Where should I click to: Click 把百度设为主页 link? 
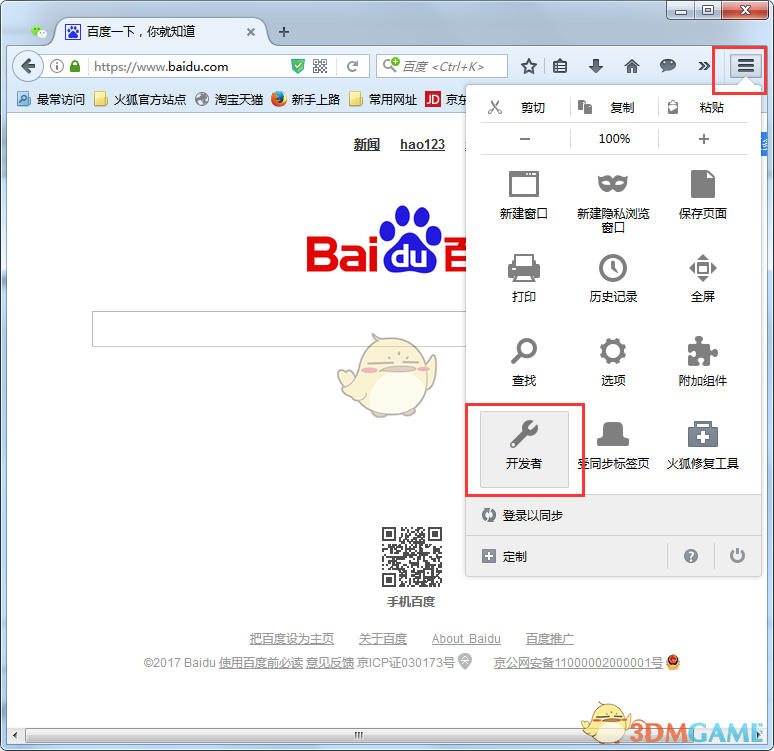point(292,639)
